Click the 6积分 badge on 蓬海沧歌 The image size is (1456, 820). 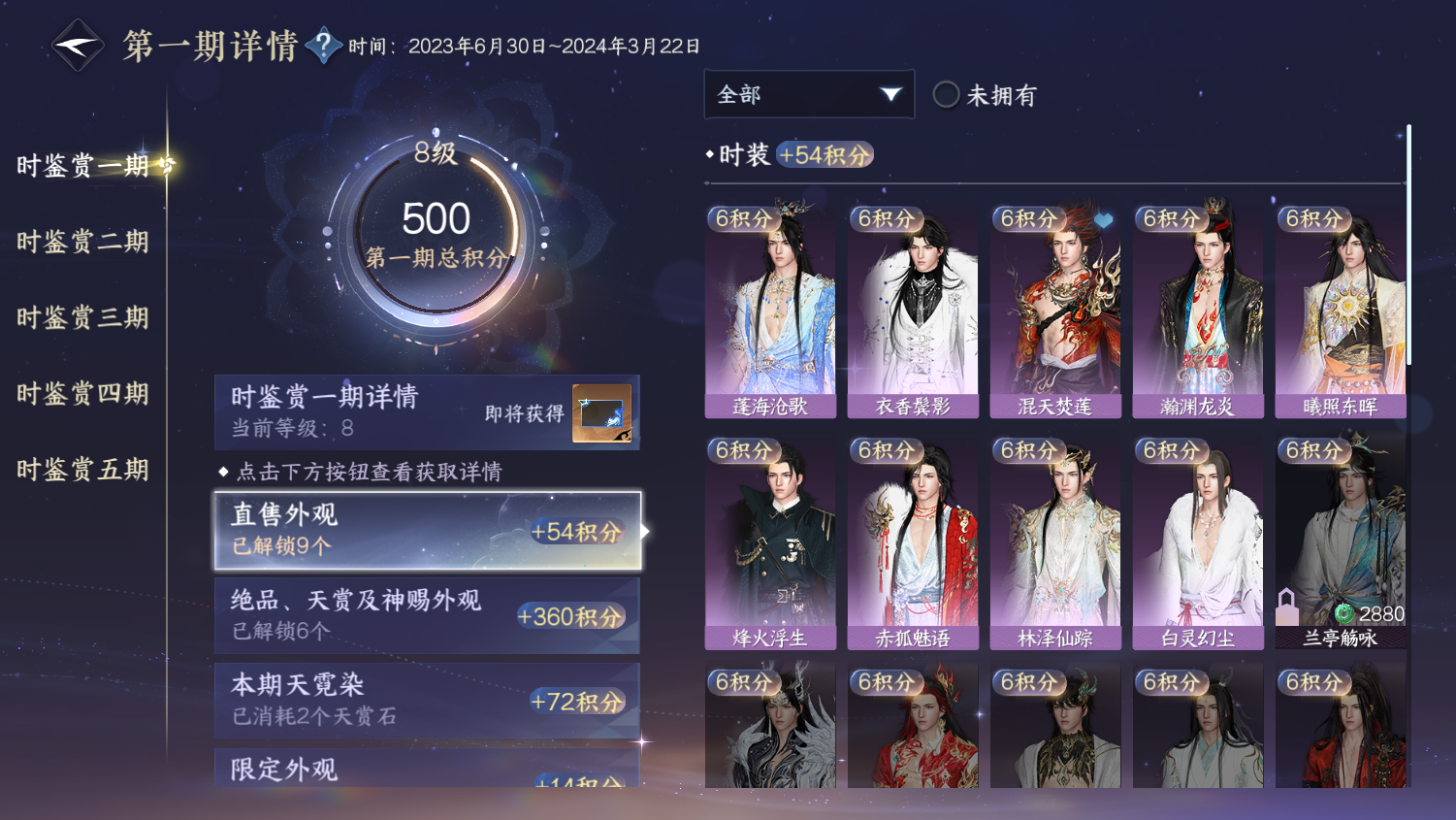pyautogui.click(x=744, y=218)
